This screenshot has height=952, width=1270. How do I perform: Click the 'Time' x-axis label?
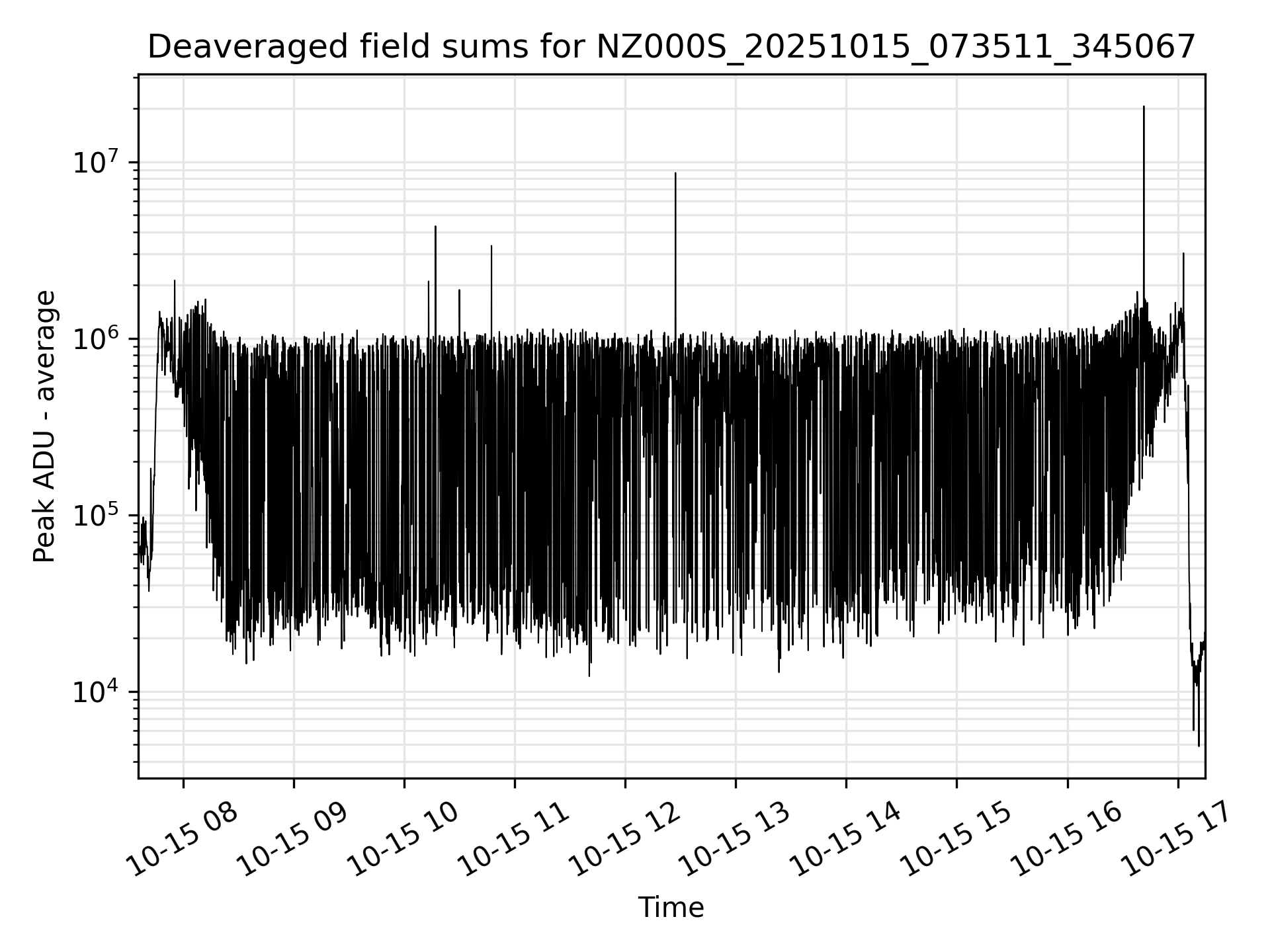tap(671, 908)
